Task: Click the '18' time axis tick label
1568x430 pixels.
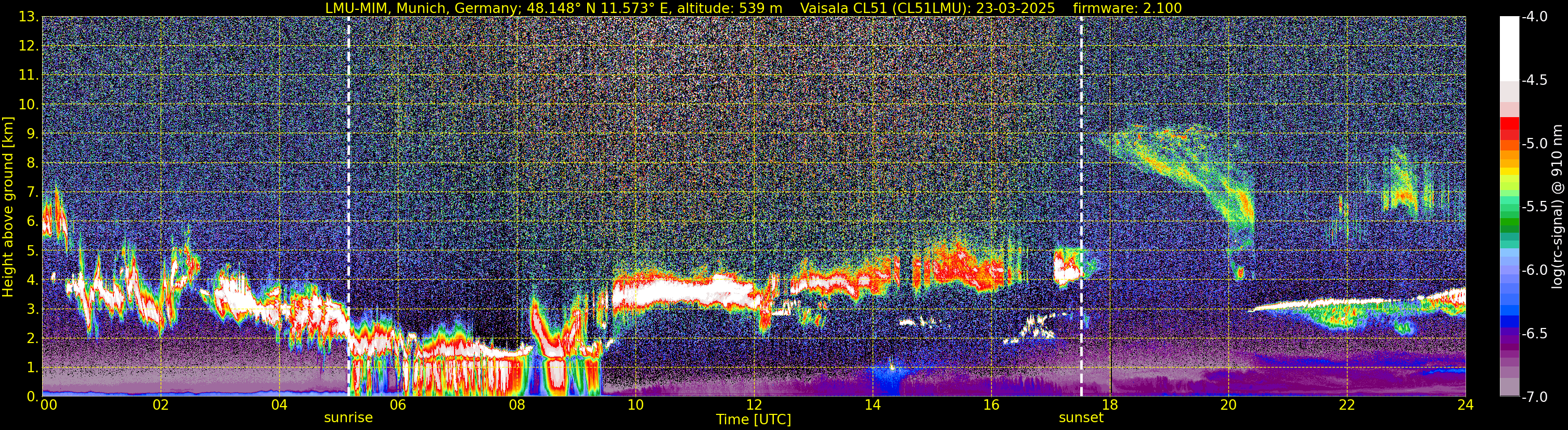Action: point(1110,406)
